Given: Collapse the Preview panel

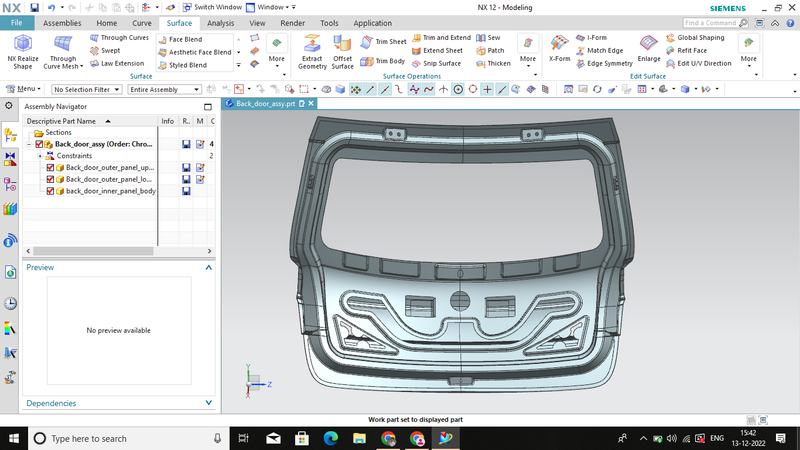Looking at the screenshot, I should [209, 267].
